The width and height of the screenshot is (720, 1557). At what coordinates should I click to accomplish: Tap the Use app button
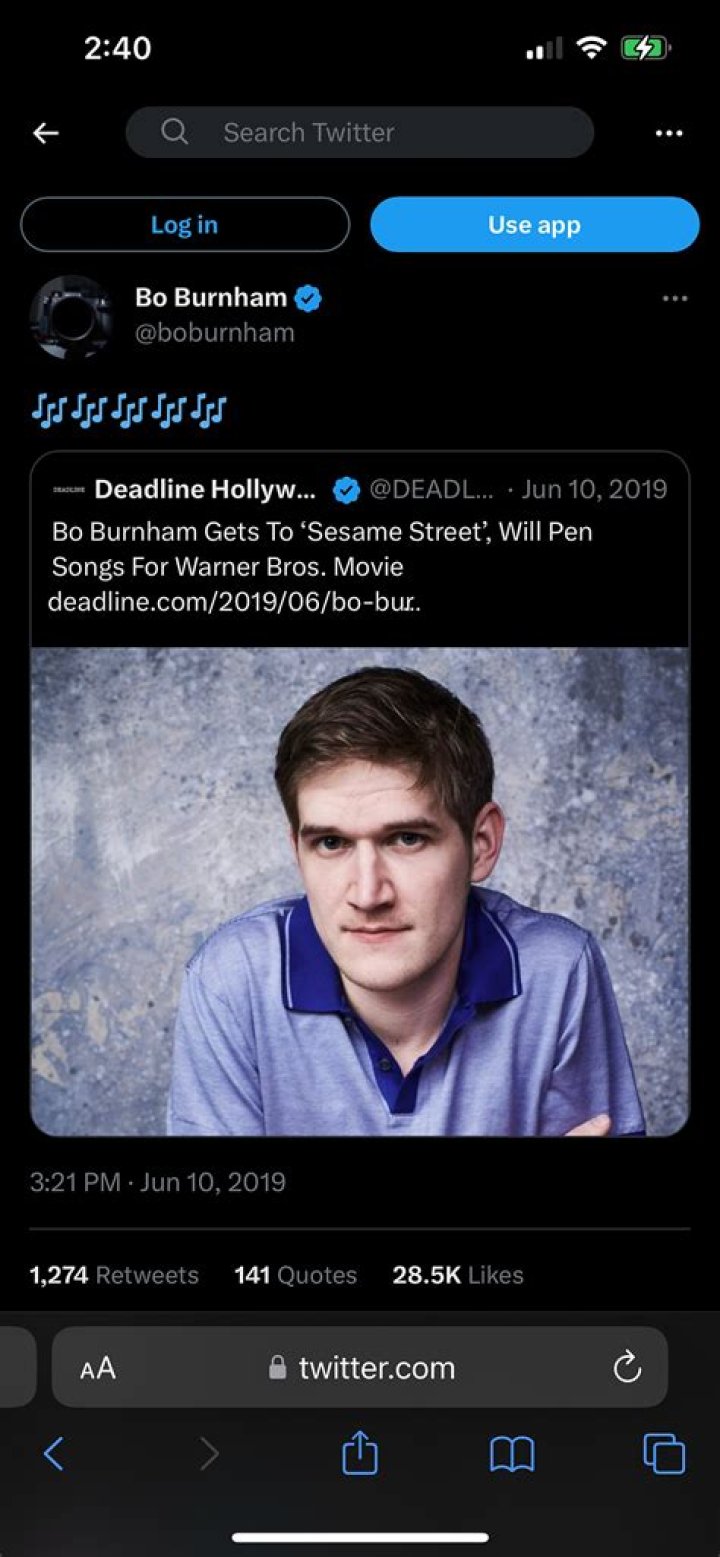534,224
